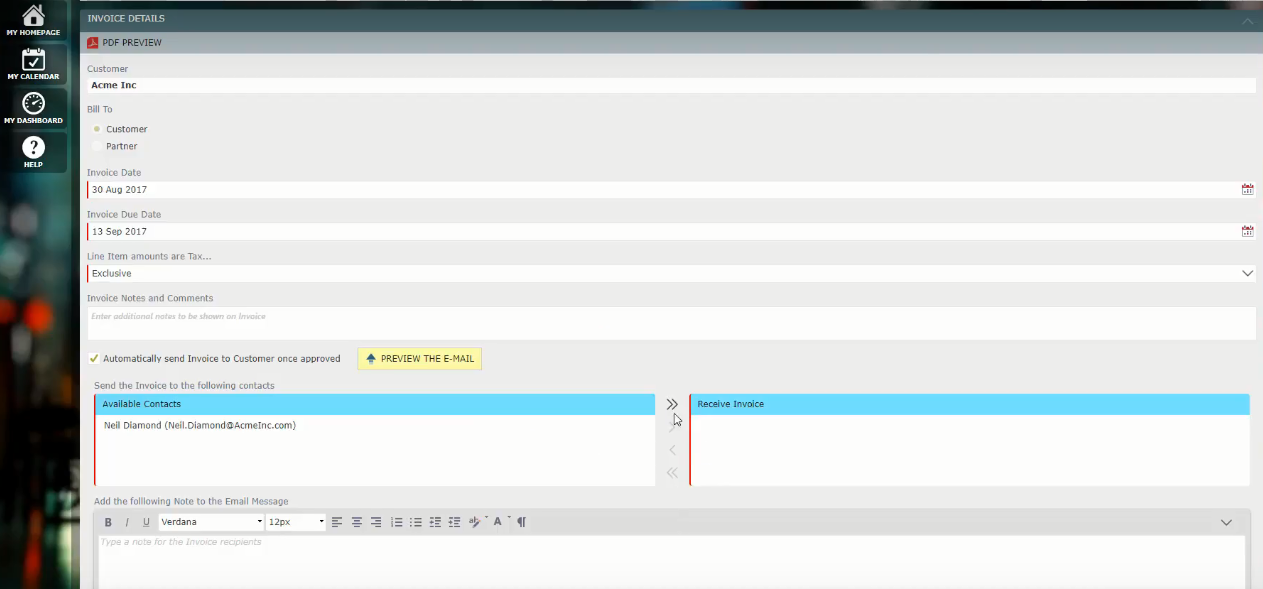Collapse the editor toolbar chevron

click(1226, 522)
